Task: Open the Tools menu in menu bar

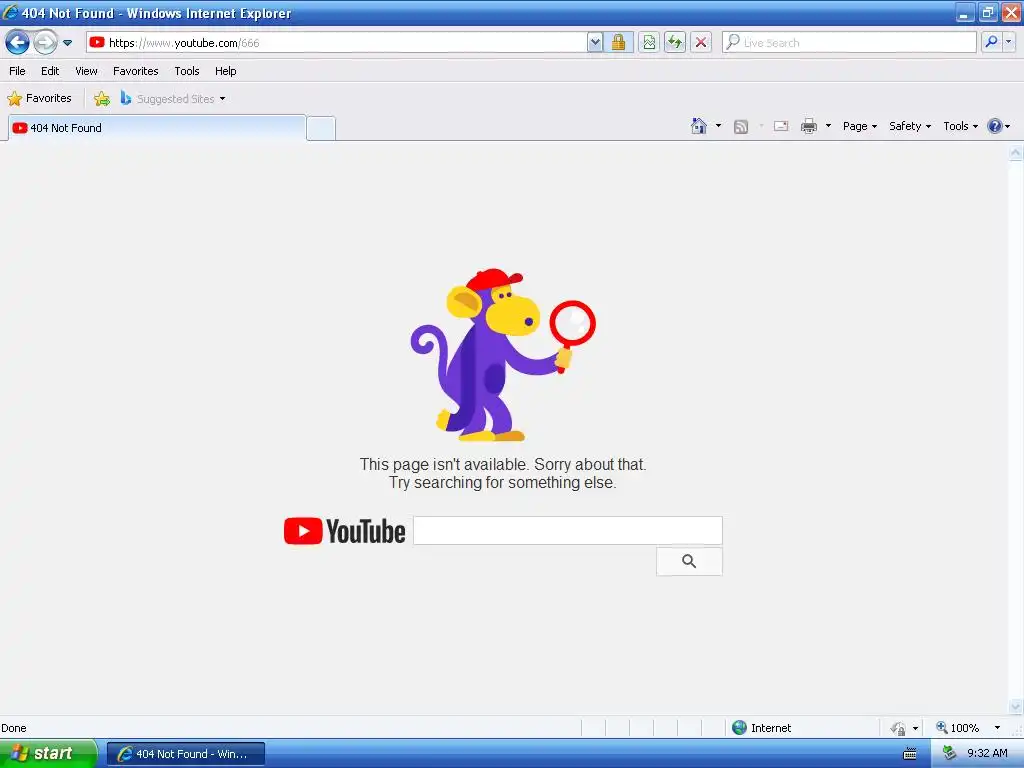Action: tap(187, 71)
